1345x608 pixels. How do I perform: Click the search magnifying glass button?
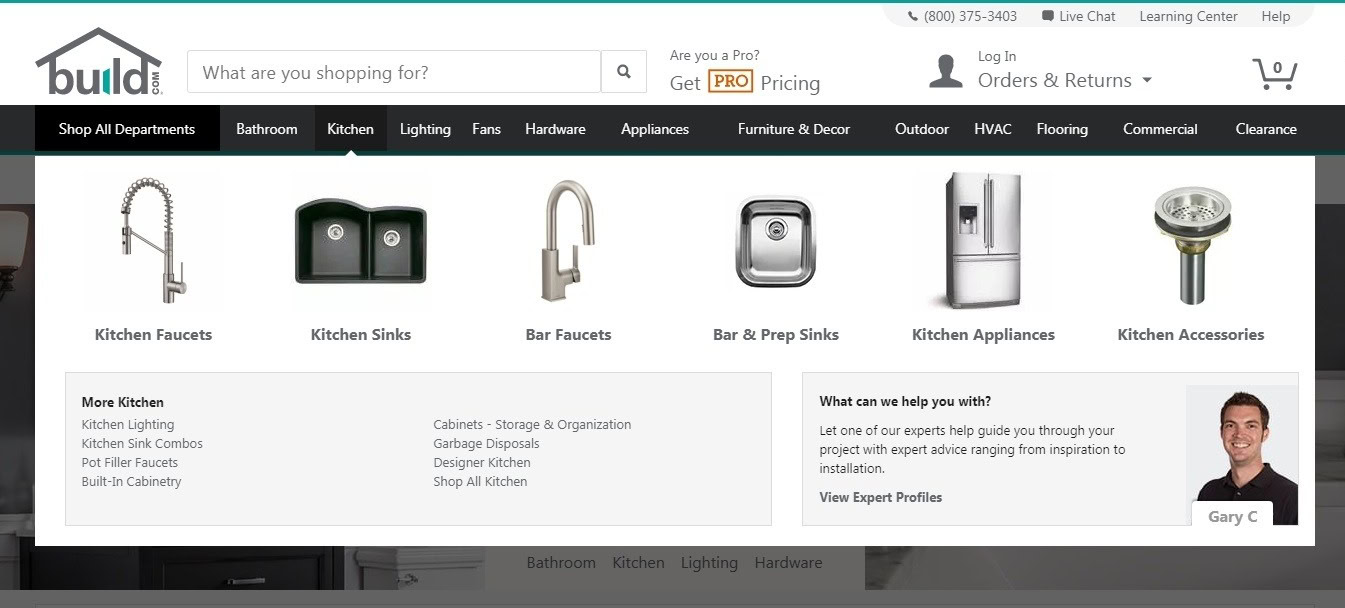(624, 72)
